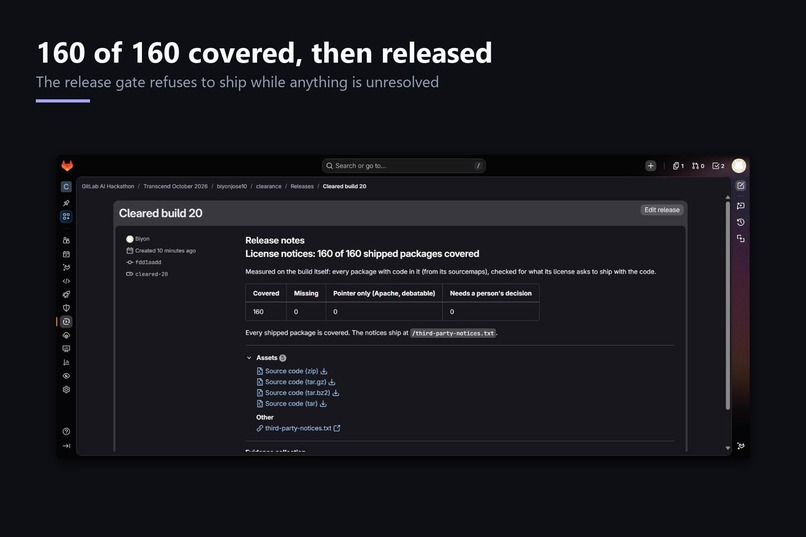The height and width of the screenshot is (537, 806).
Task: Go to biyonjose10 breadcrumb
Action: click(232, 186)
